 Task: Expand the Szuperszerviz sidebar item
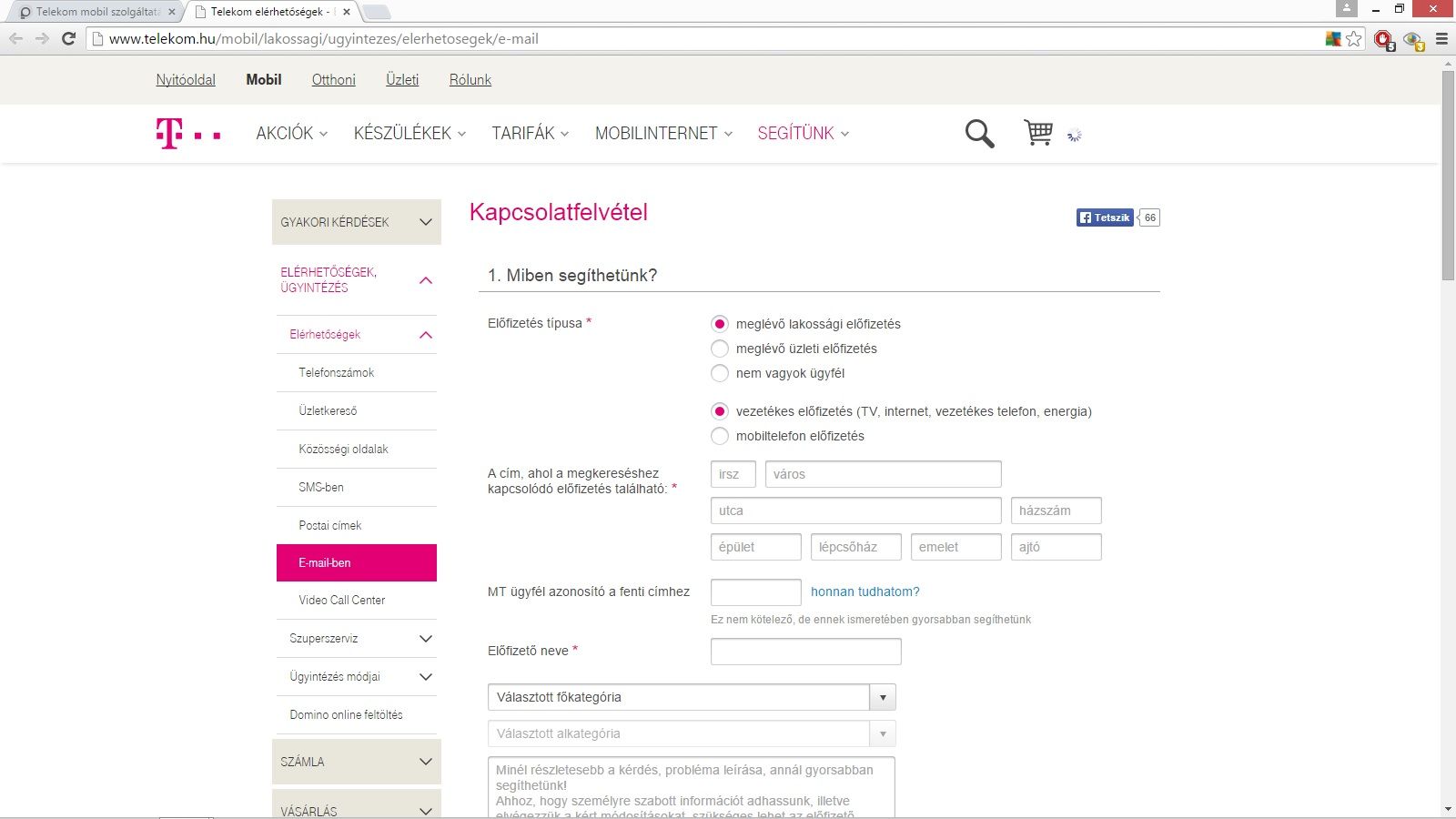pos(357,639)
